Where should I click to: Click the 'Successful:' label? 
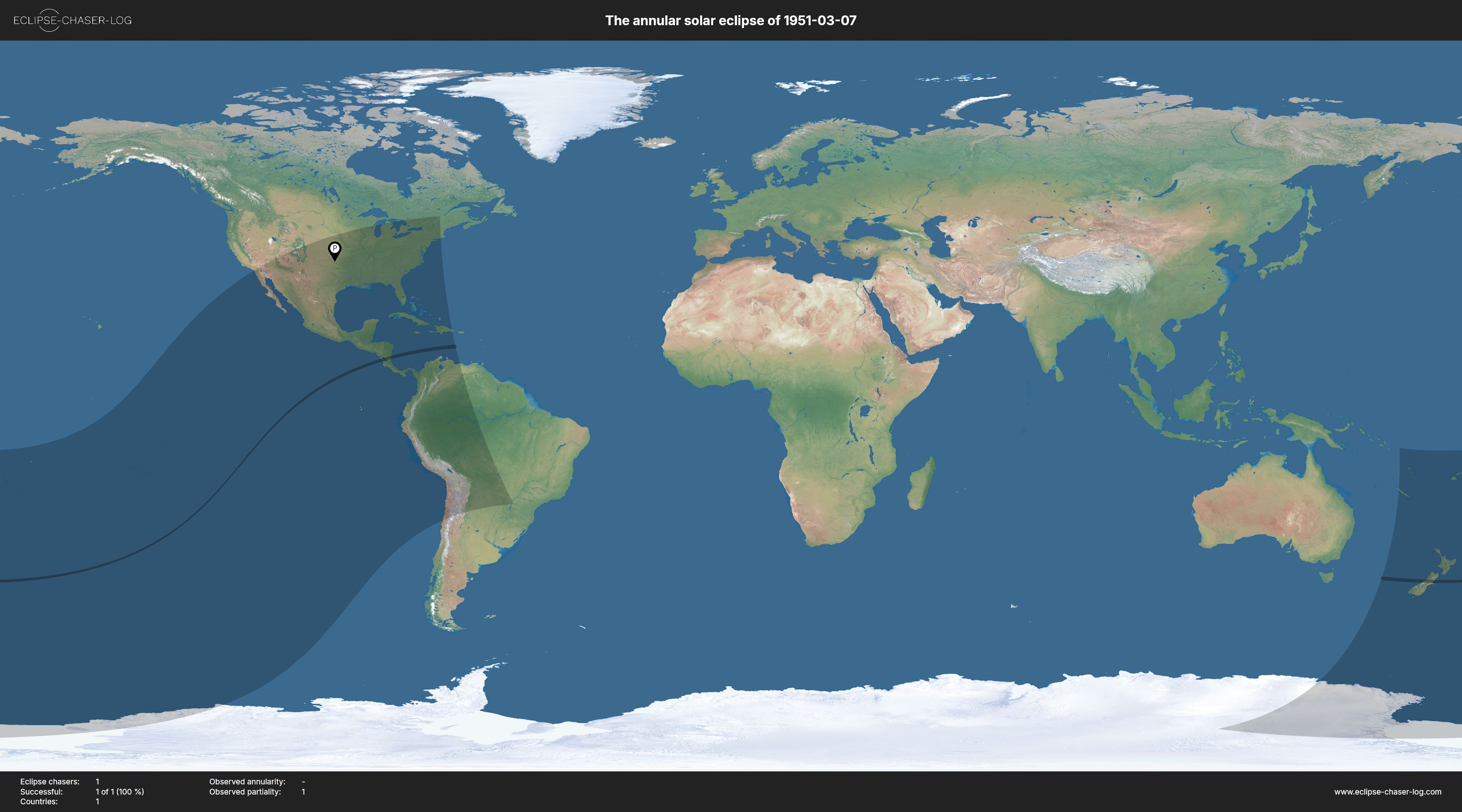[x=41, y=792]
